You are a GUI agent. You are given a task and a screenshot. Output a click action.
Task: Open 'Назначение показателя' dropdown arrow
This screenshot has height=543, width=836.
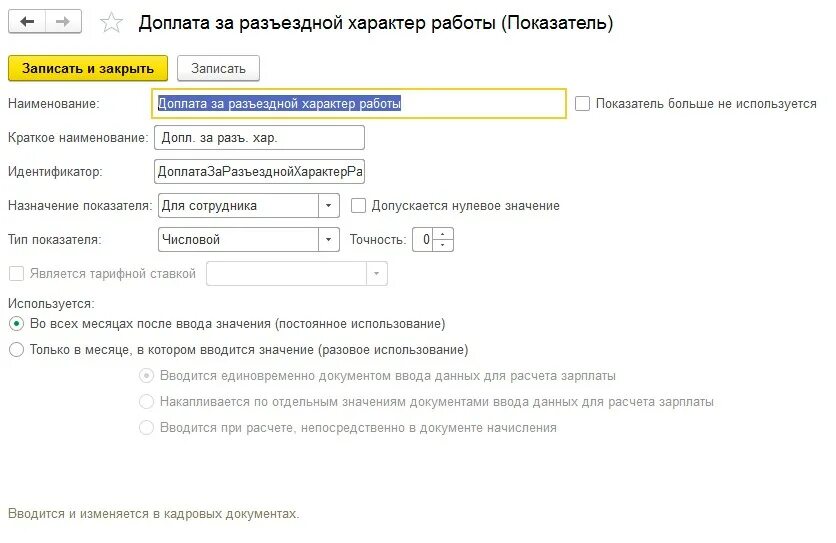[x=329, y=205]
